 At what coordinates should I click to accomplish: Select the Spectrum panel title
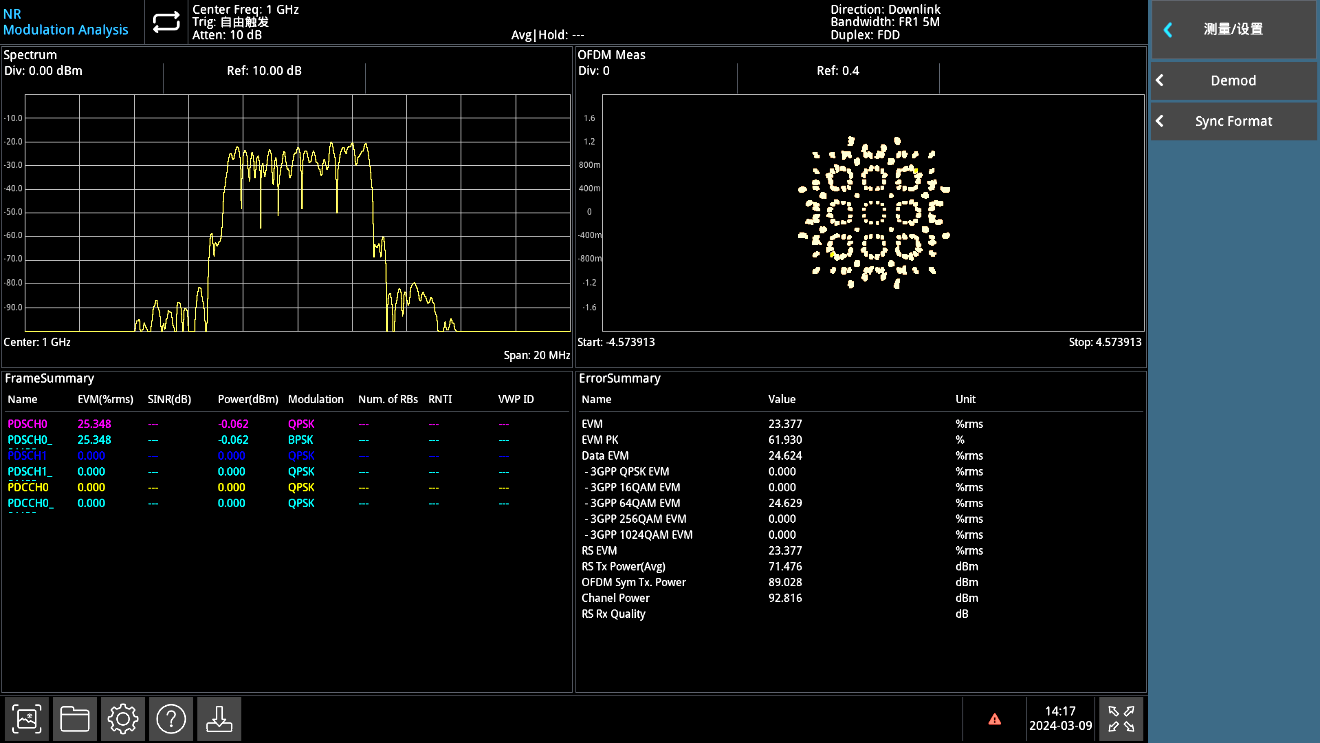31,55
